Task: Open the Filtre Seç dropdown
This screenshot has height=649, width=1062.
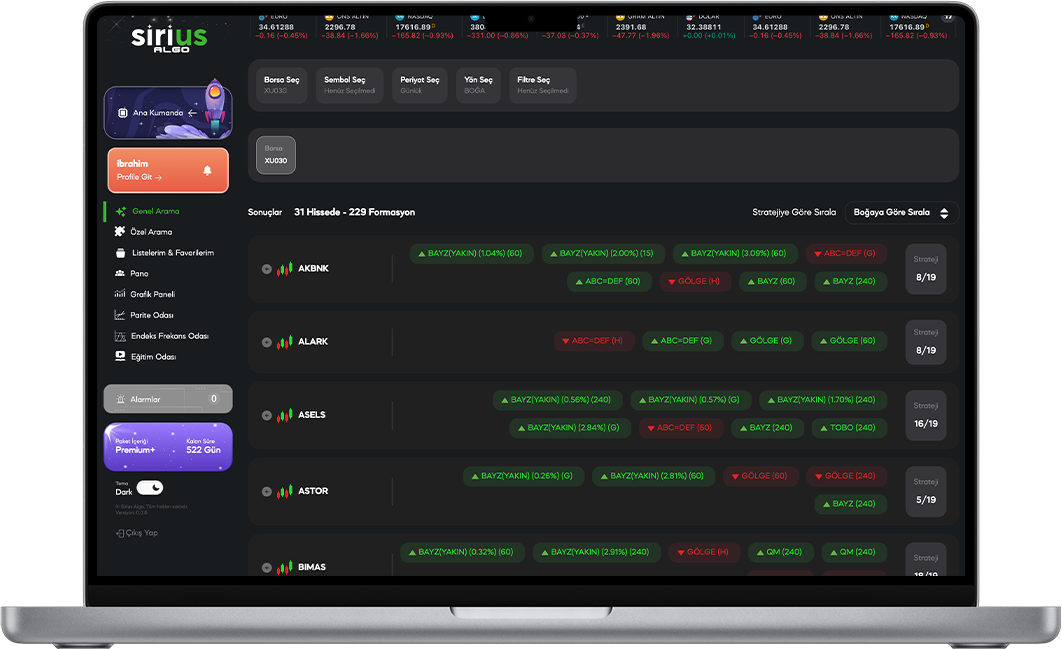Action: click(x=543, y=85)
